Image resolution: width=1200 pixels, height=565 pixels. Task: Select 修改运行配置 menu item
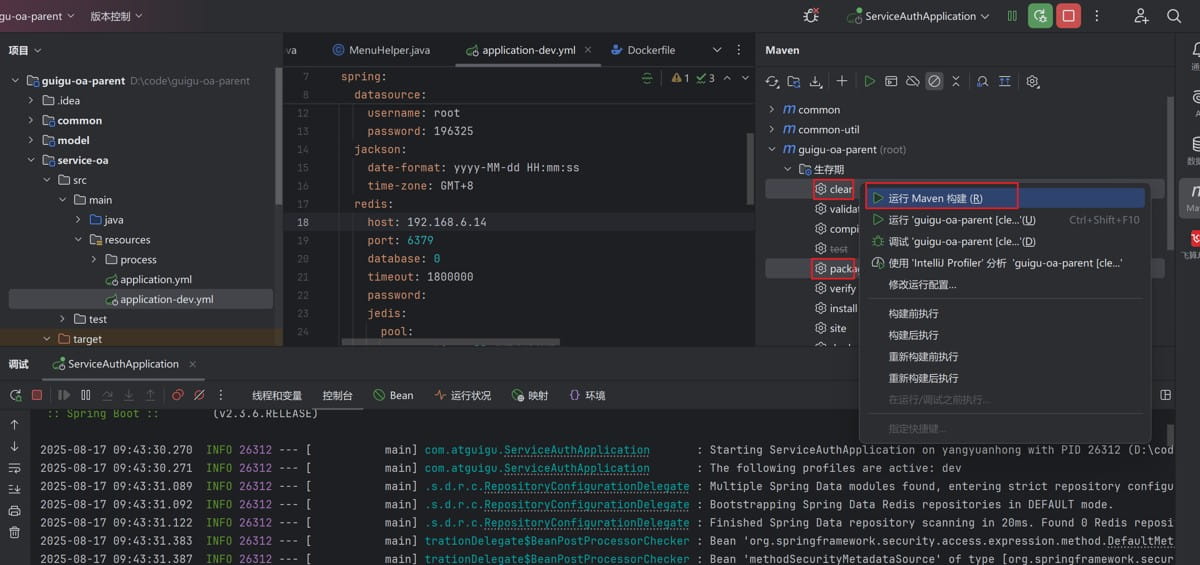click(1005, 285)
